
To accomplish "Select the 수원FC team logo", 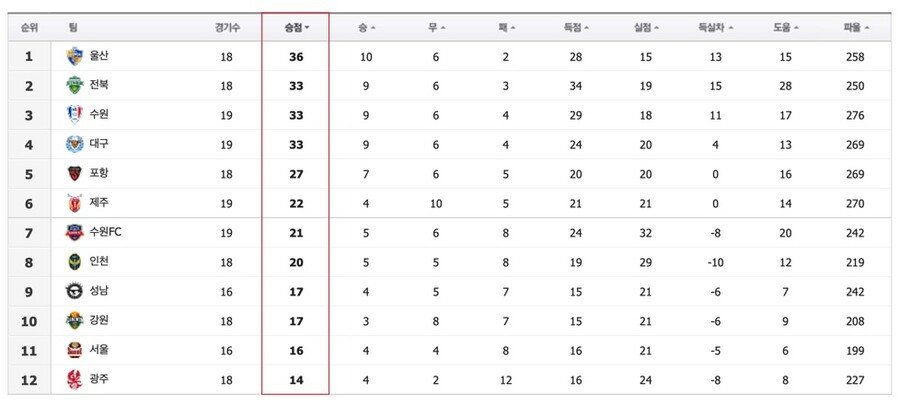I will (75, 233).
